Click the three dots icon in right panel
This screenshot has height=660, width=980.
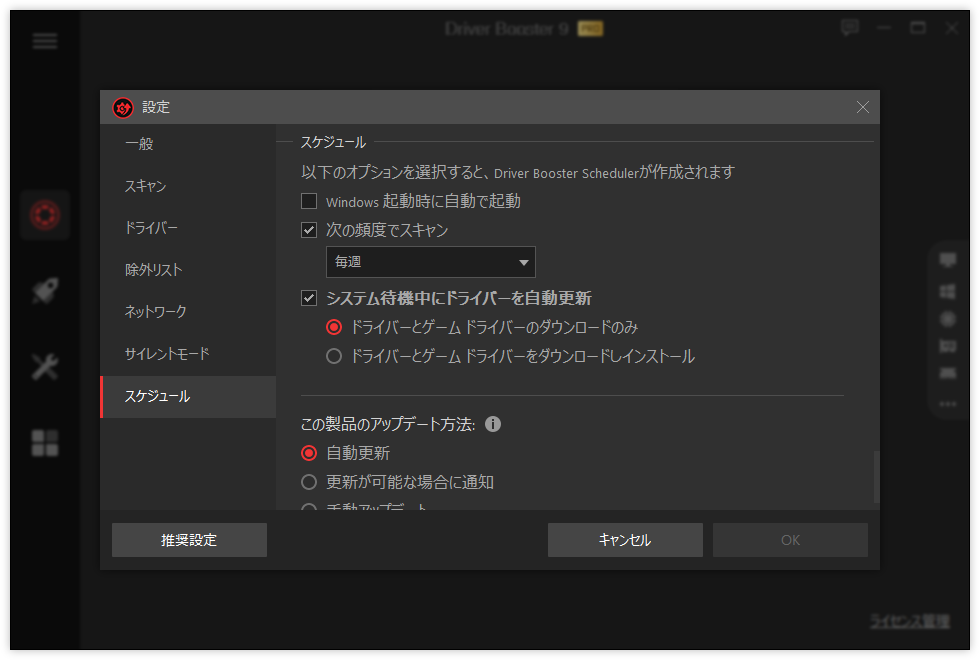pyautogui.click(x=948, y=404)
